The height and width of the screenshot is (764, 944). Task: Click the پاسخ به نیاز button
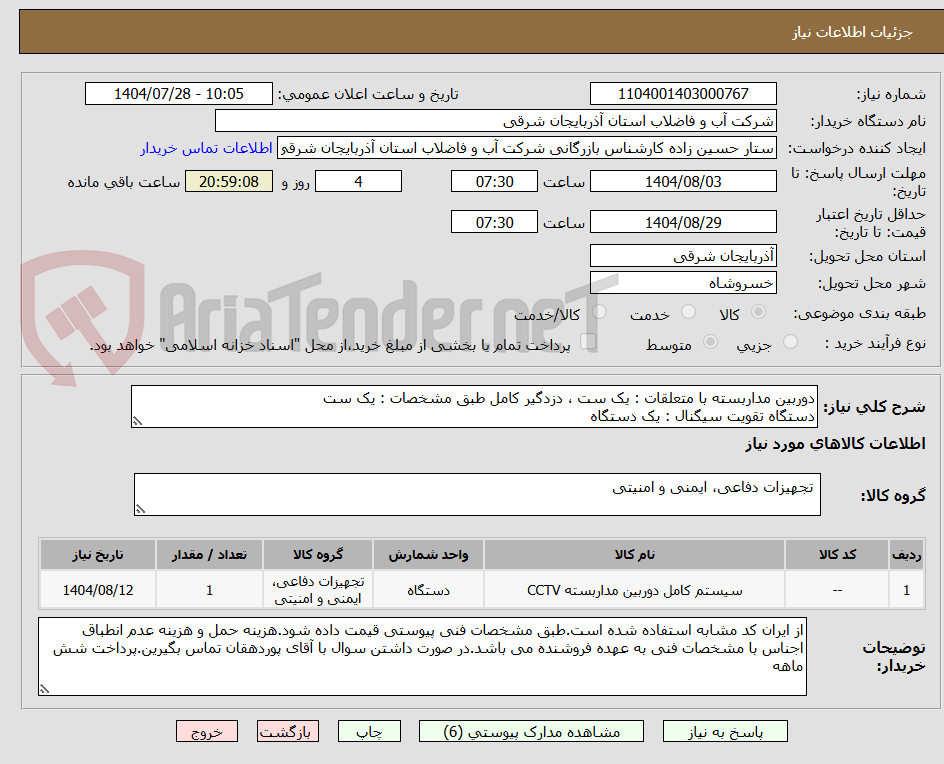tap(725, 731)
